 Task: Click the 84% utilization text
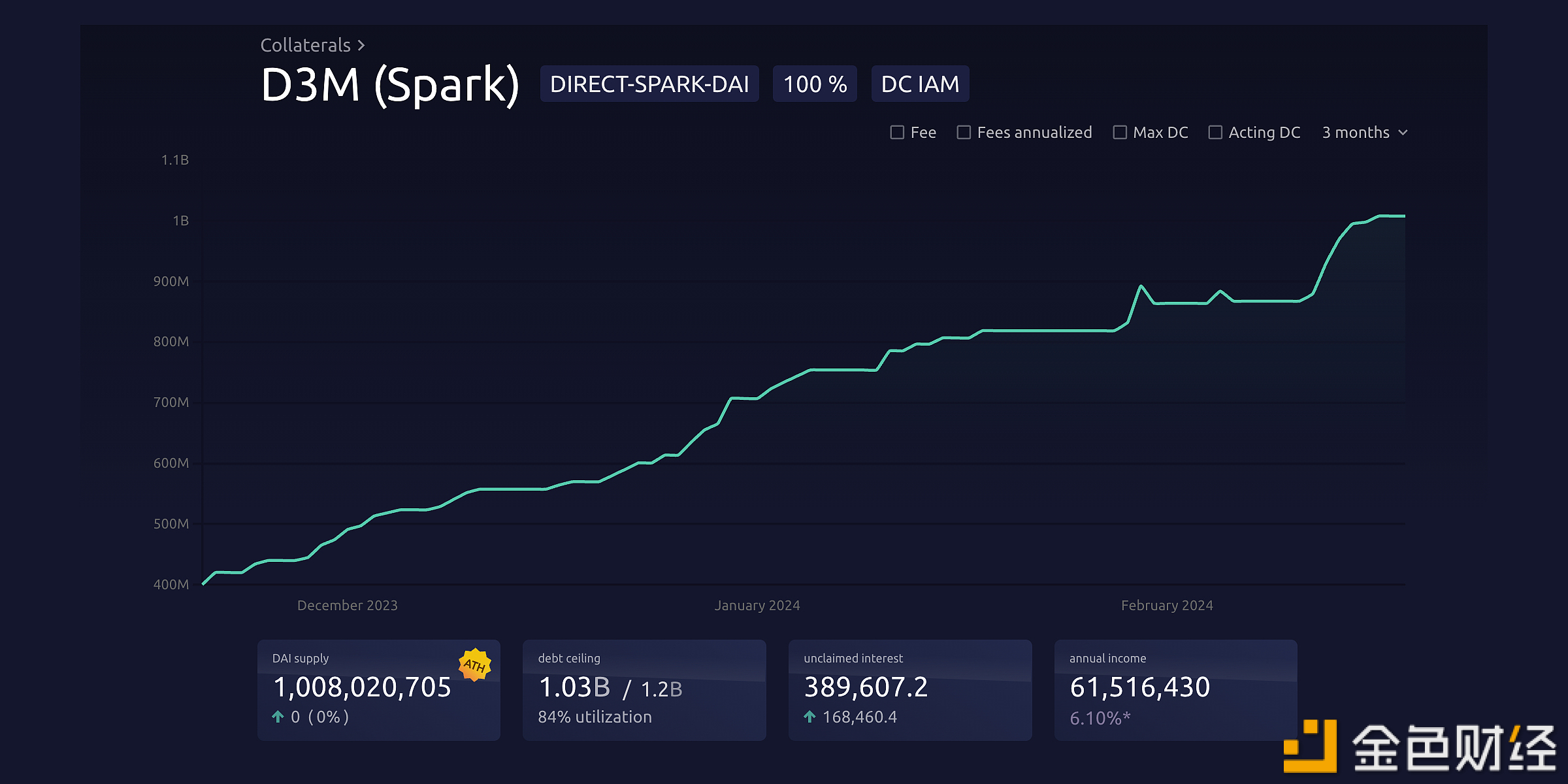tap(595, 717)
